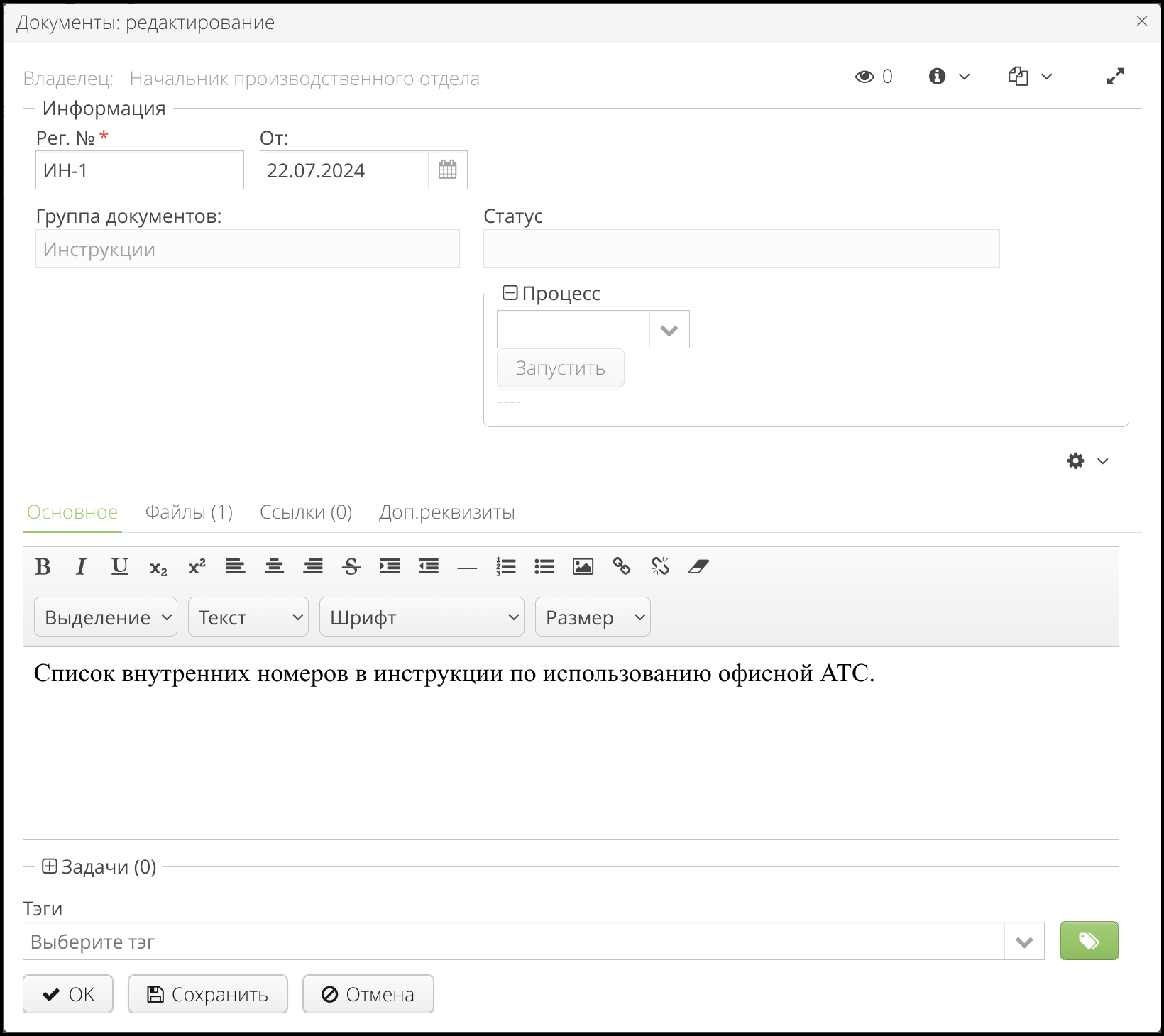
Task: Clear formatting with the eraser icon
Action: [x=698, y=566]
